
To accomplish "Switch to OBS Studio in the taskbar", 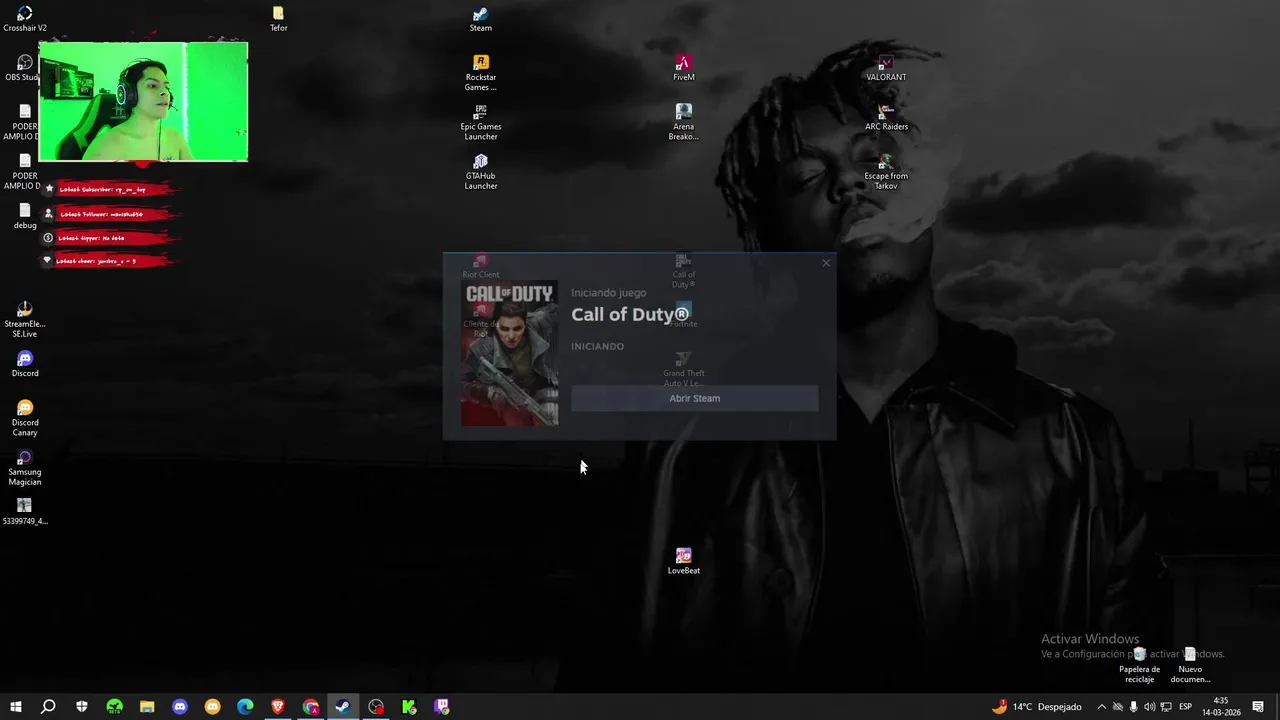I will 376,707.
